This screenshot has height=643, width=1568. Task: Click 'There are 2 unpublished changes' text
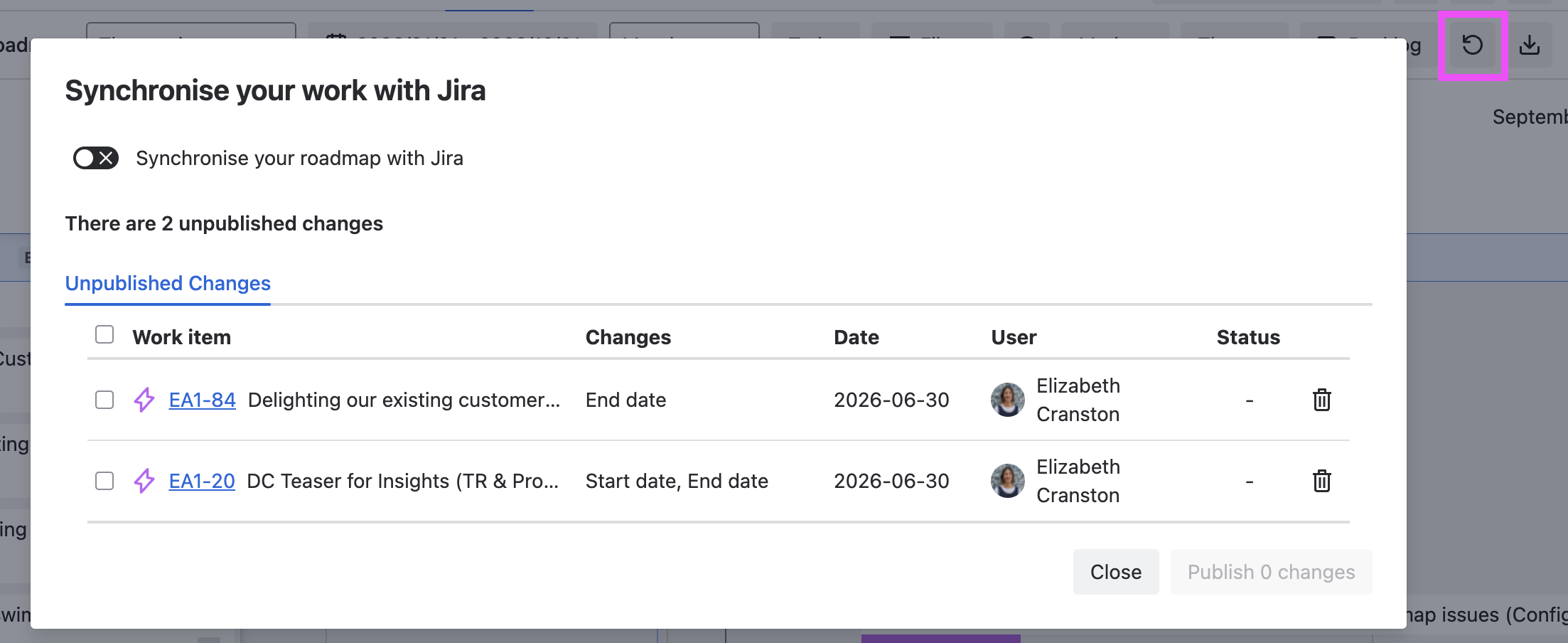224,223
